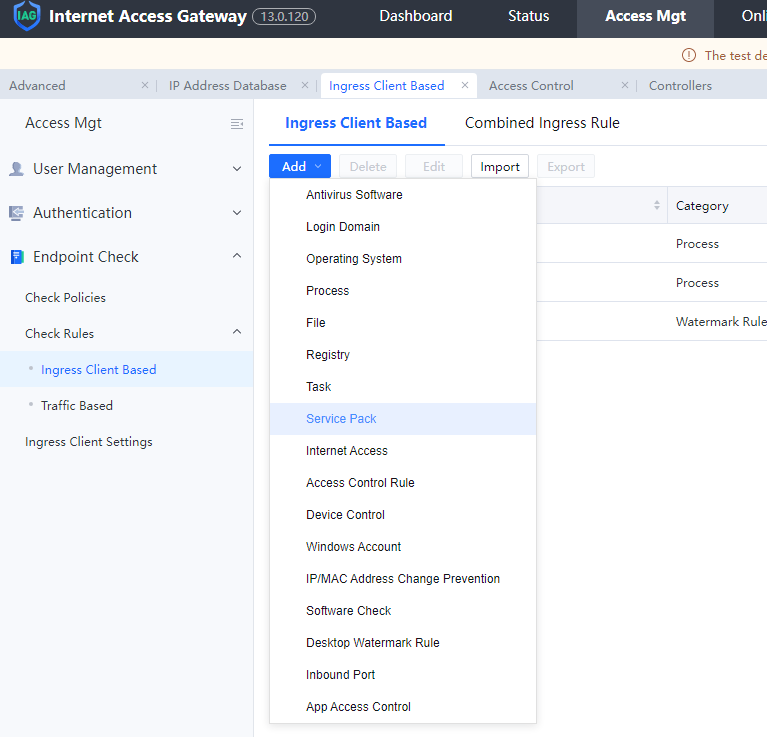Switch to Combined Ingress Rule tab
This screenshot has width=767, height=737.
click(542, 123)
